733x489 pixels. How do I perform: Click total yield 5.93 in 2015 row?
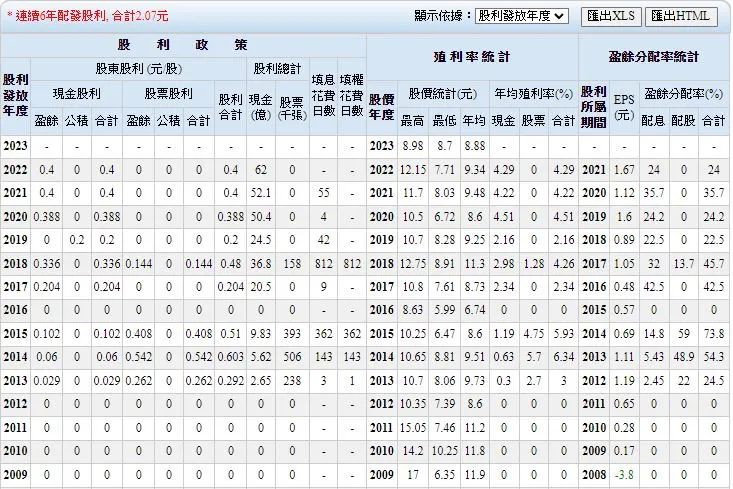[x=564, y=333]
